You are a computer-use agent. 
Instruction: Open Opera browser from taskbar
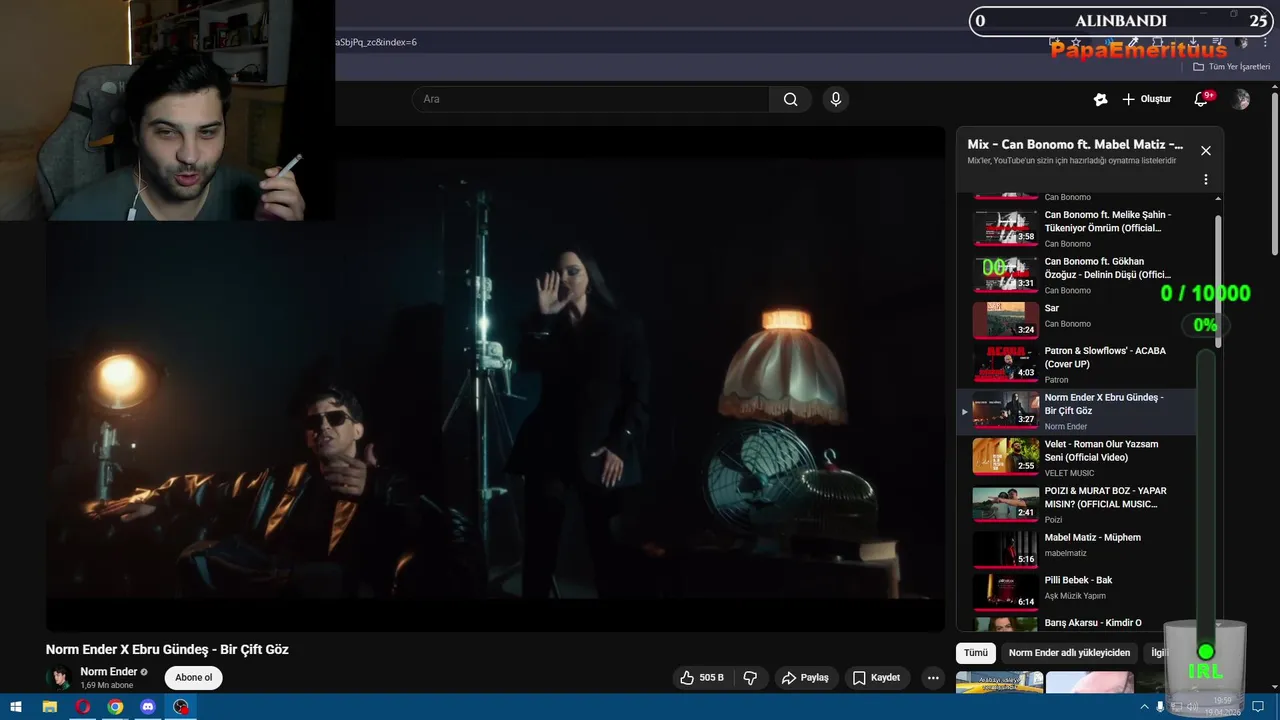coord(82,706)
